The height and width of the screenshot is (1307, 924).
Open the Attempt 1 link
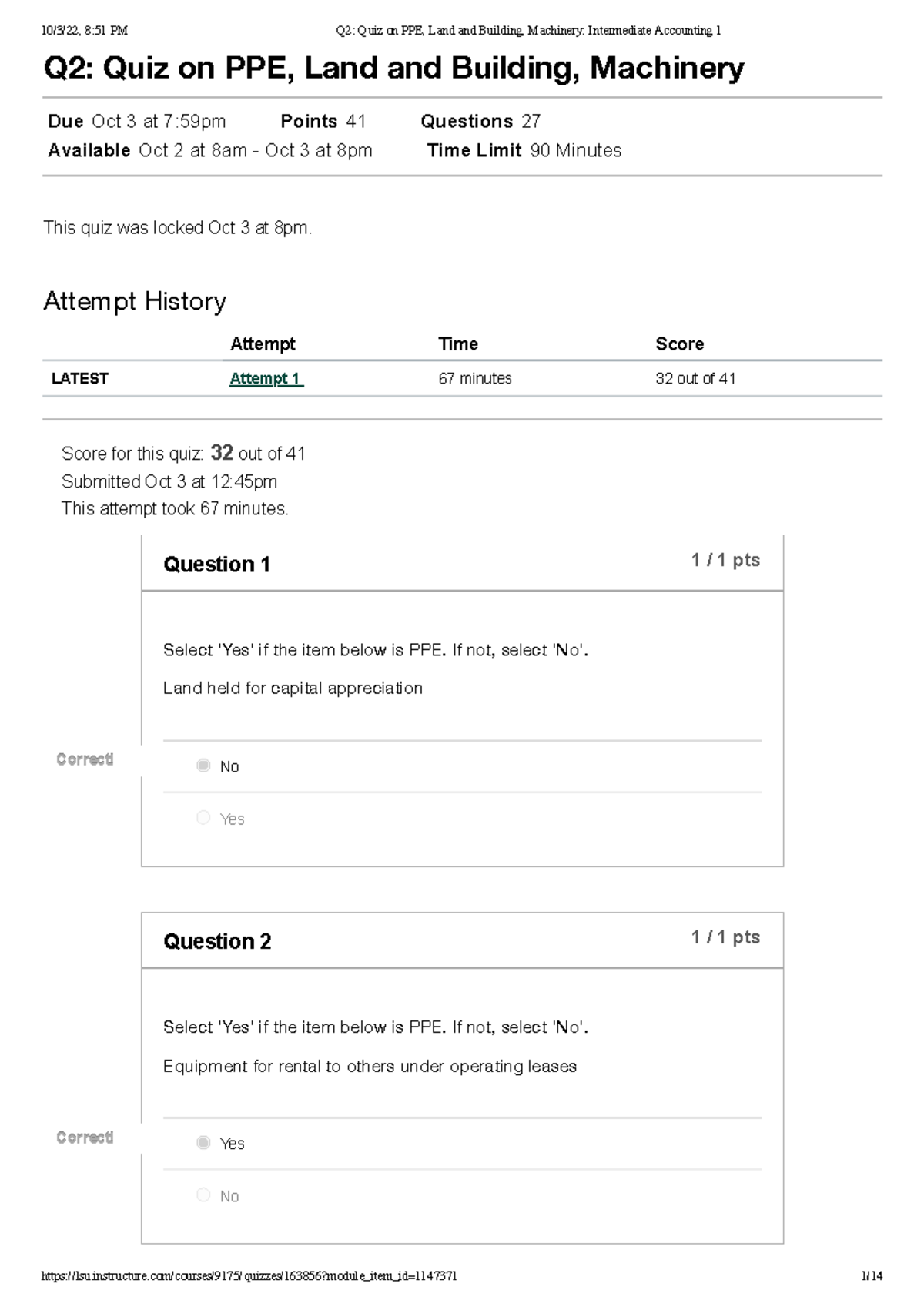[x=266, y=379]
